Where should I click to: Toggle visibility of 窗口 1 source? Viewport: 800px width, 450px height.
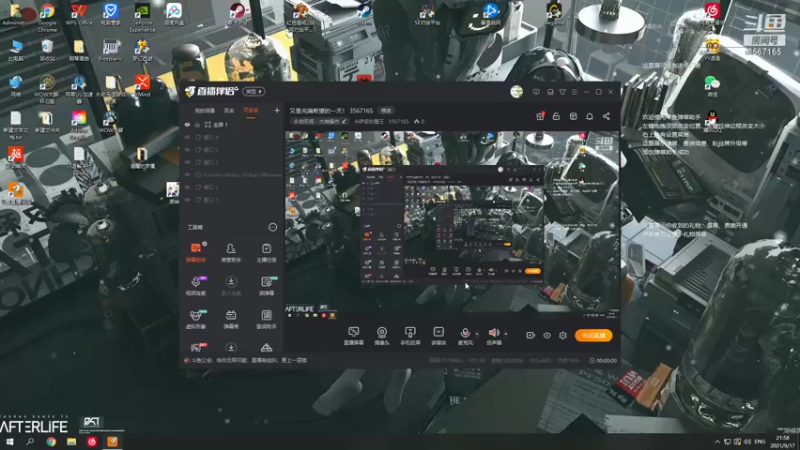(187, 199)
